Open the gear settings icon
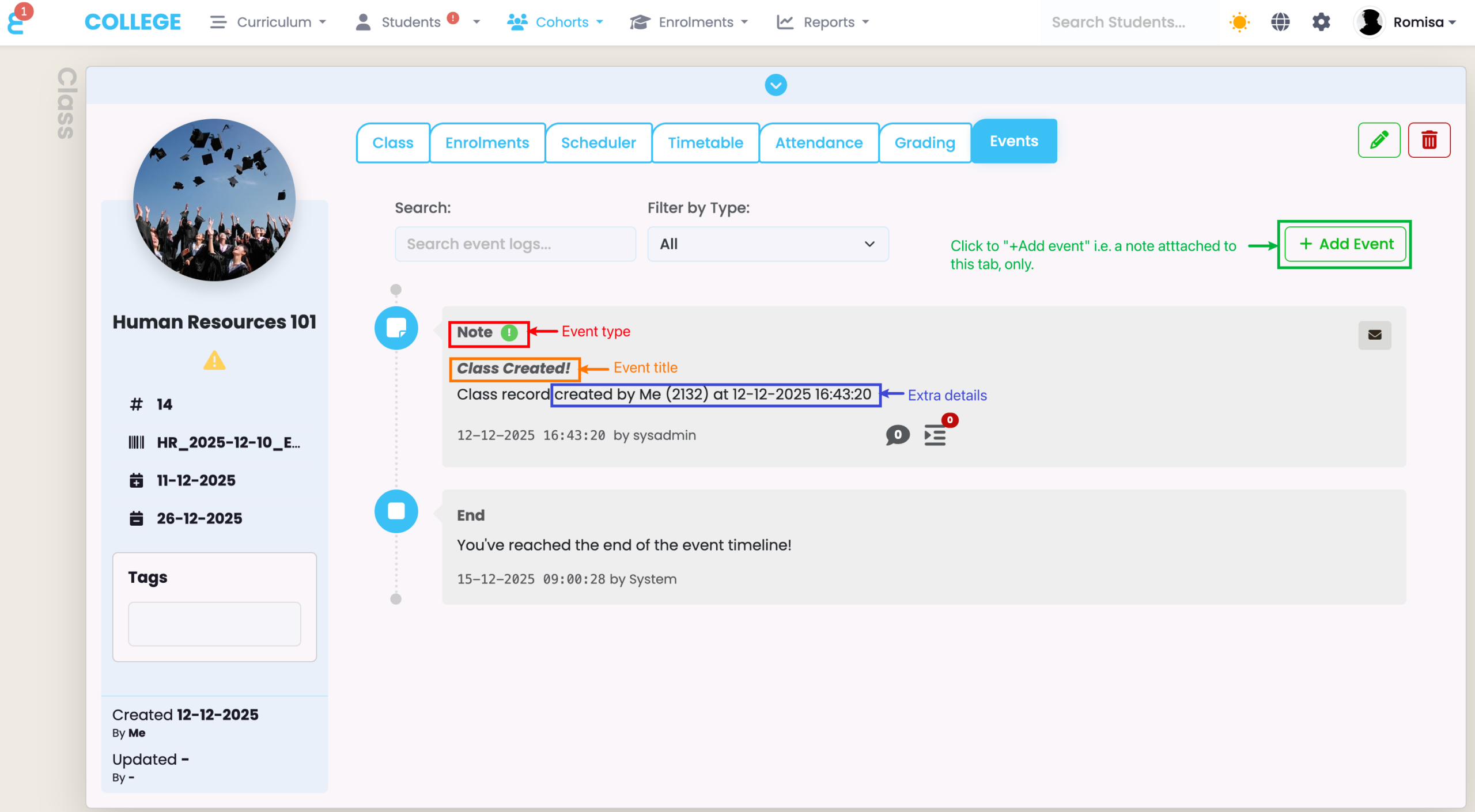 coord(1321,22)
